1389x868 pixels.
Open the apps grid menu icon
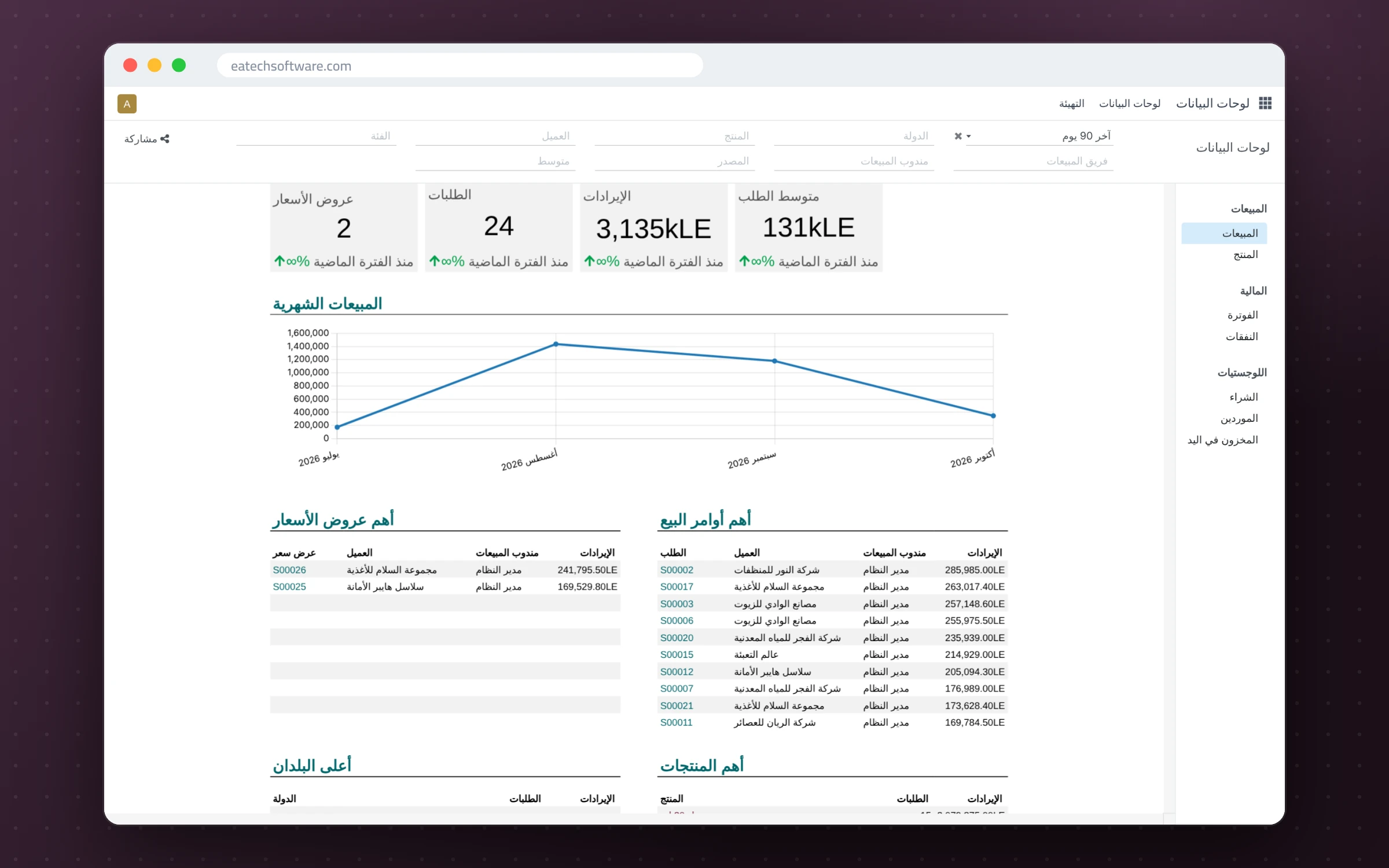(x=1265, y=104)
